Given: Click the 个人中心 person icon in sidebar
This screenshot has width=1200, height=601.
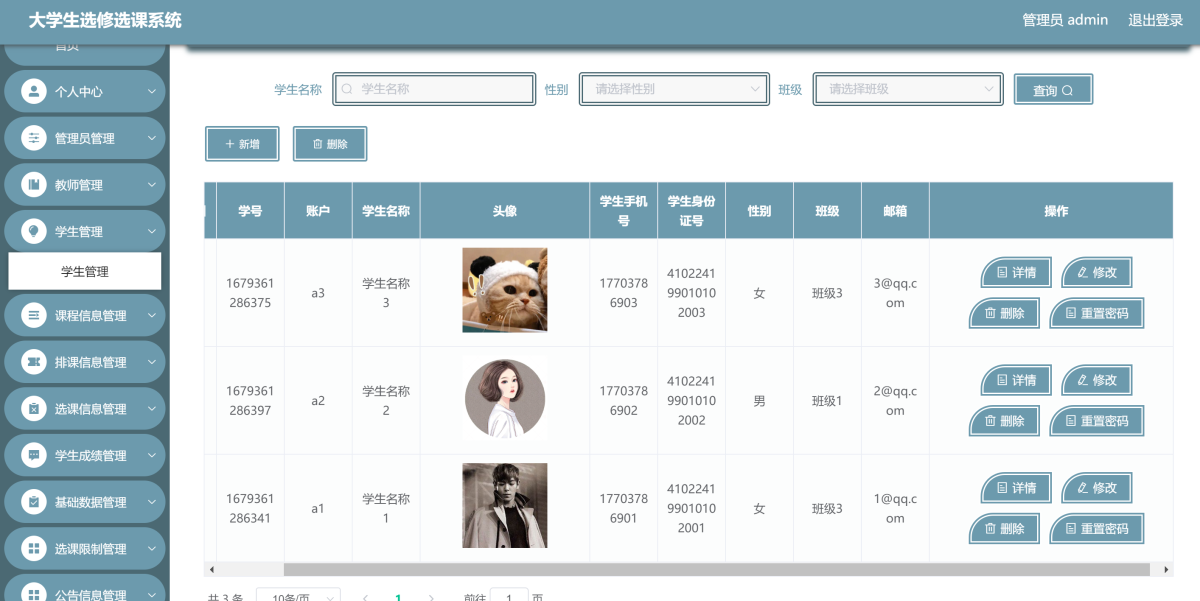Looking at the screenshot, I should pyautogui.click(x=34, y=92).
